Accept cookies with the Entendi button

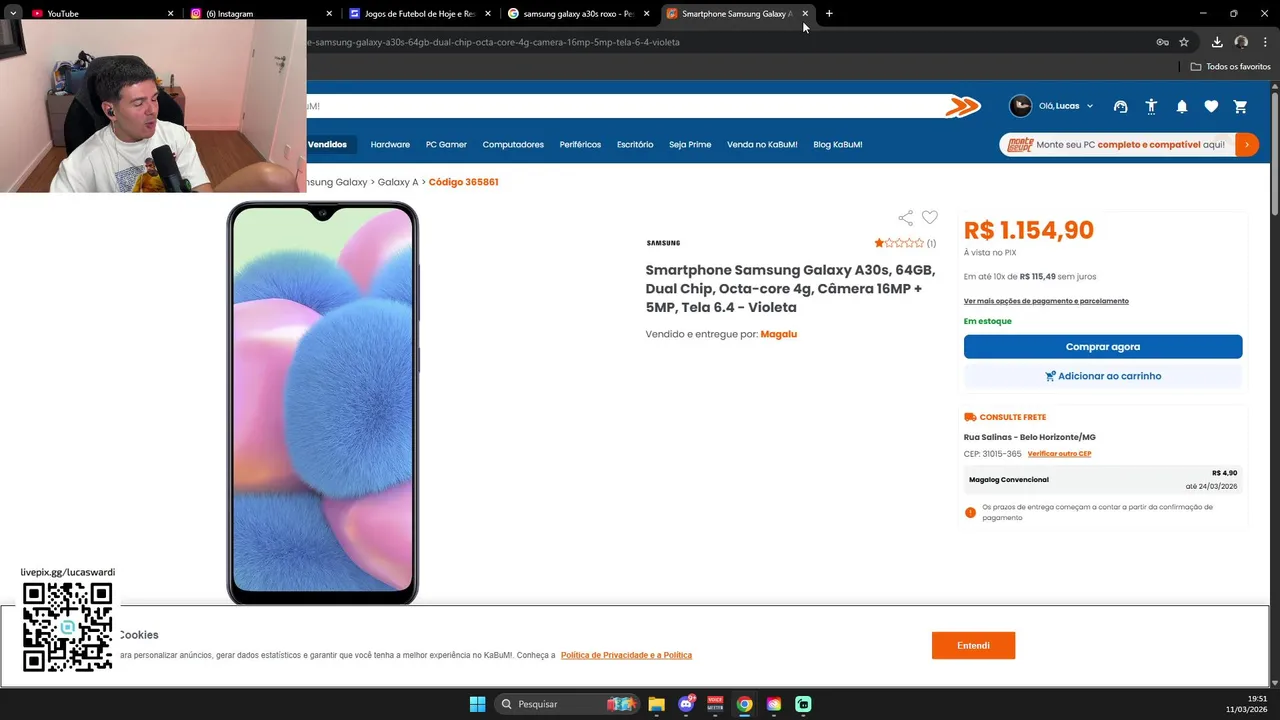[973, 646]
